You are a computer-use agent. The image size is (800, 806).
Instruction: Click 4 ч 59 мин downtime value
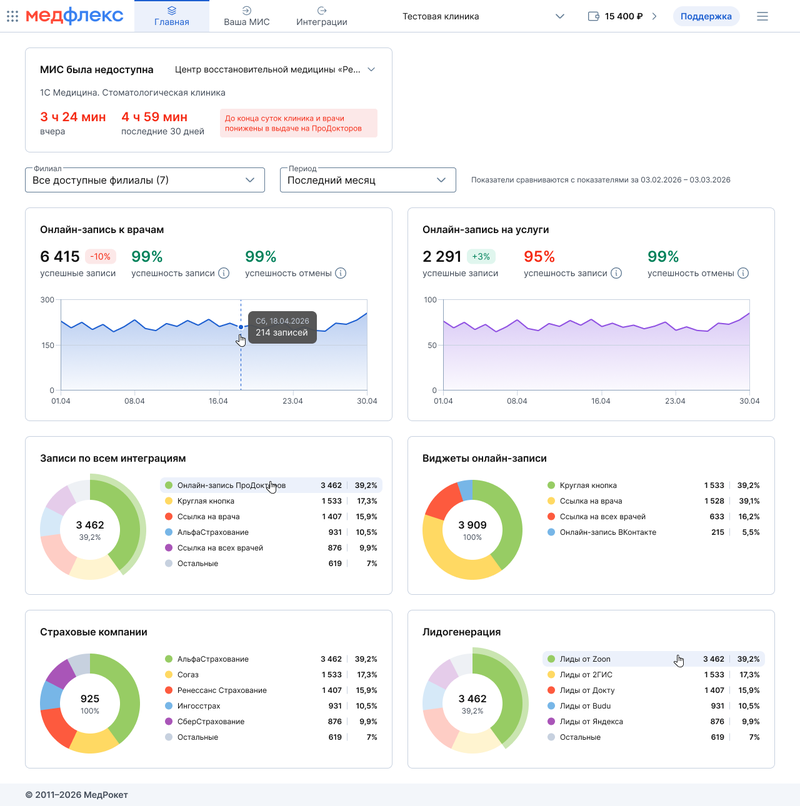(154, 117)
